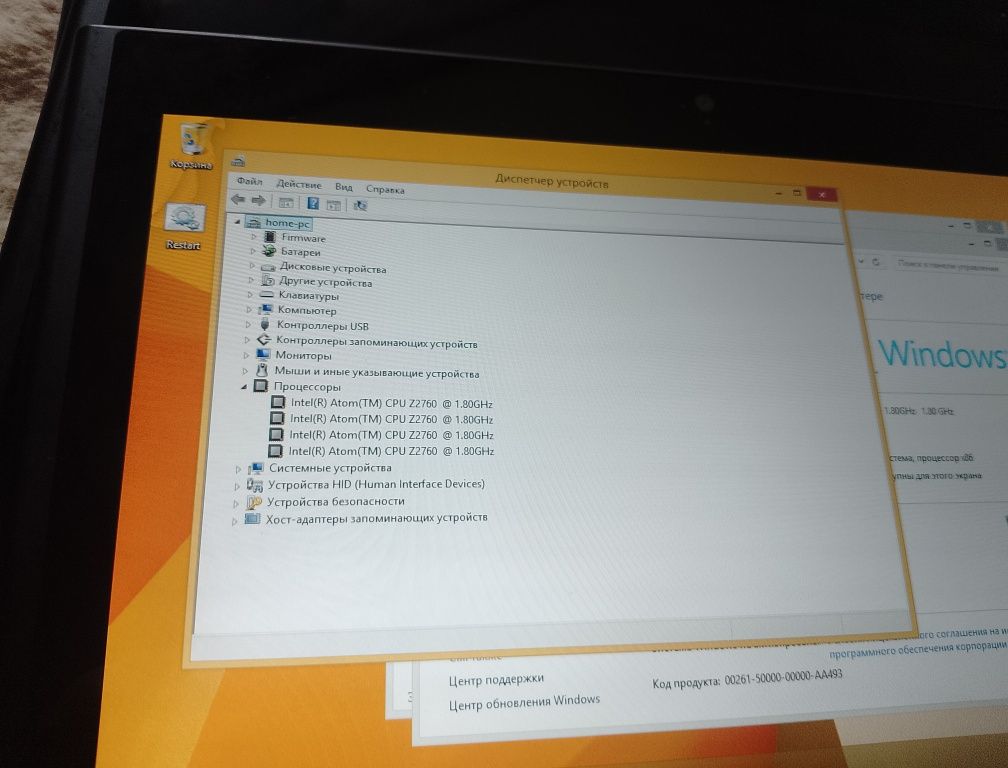Screen dimensions: 1008x768
Task: Click the Scan for hardware changes icon
Action: [x=361, y=205]
